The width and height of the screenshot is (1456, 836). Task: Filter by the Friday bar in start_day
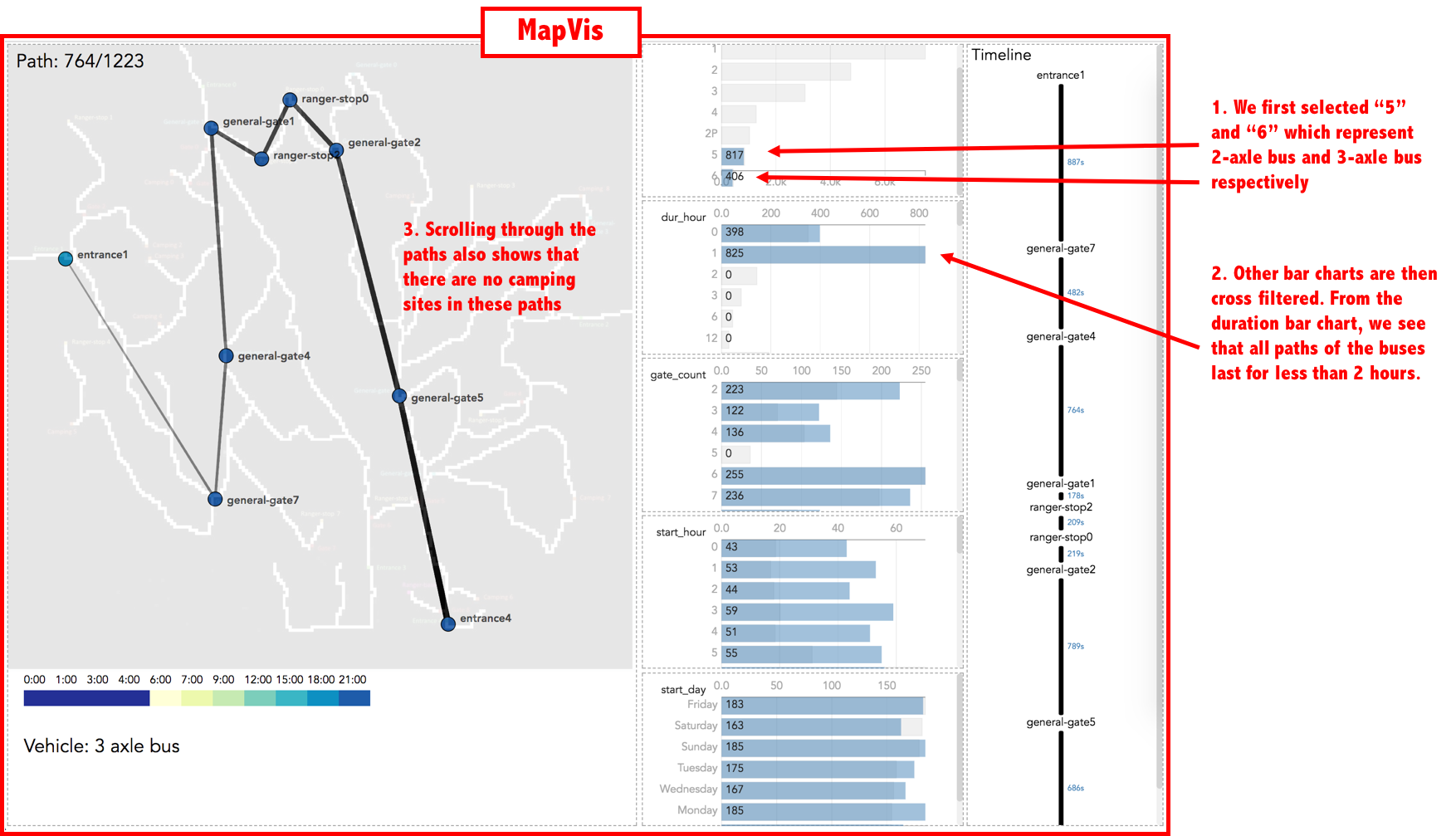click(822, 705)
